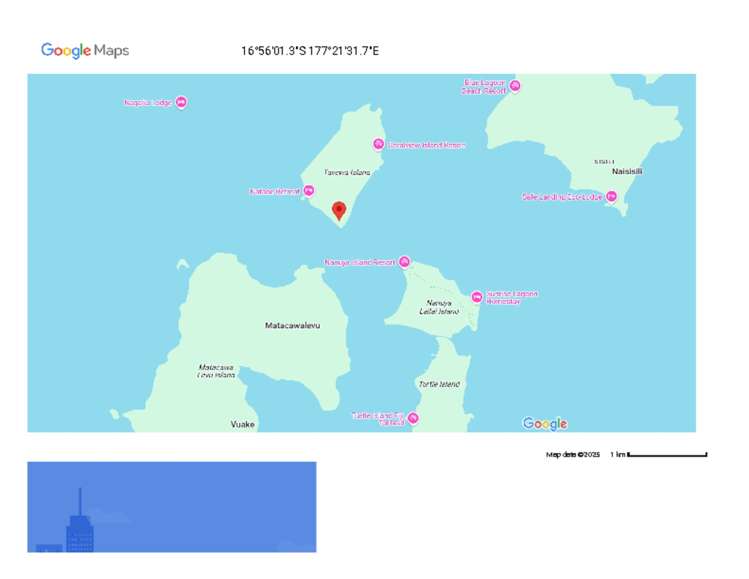Image resolution: width=749 pixels, height=579 pixels.
Task: Select the Matacawa Levu Island italic label
Action: 216,371
